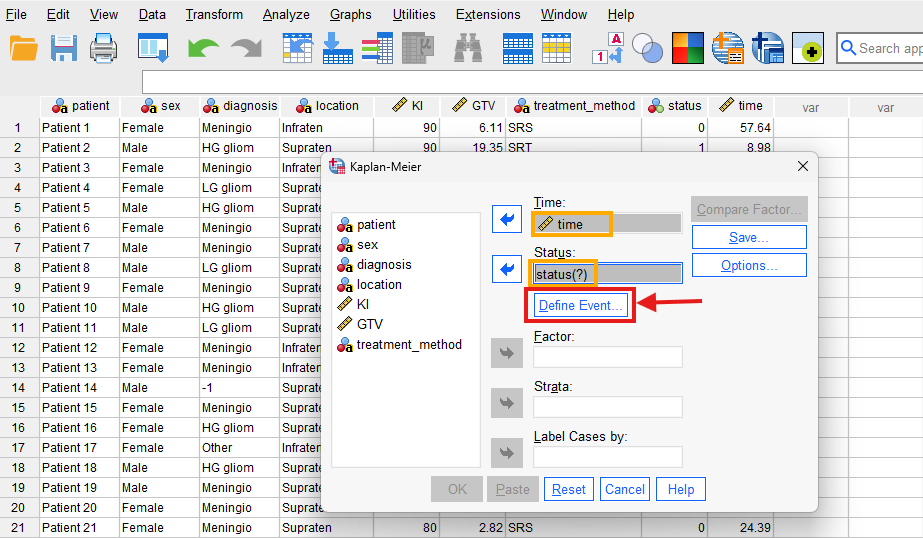Click Strata field transfer arrow
Screen dimensions: 923x538
507,403
